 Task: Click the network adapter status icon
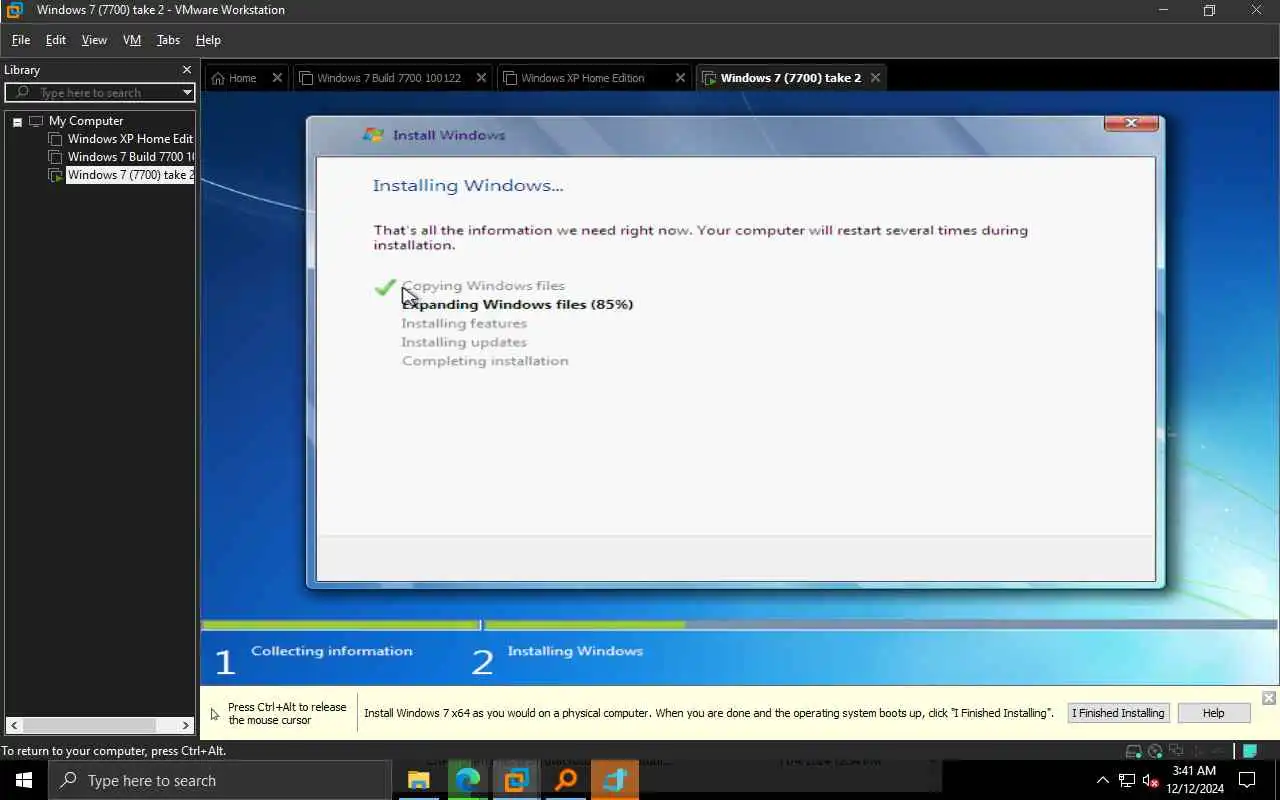[1176, 751]
